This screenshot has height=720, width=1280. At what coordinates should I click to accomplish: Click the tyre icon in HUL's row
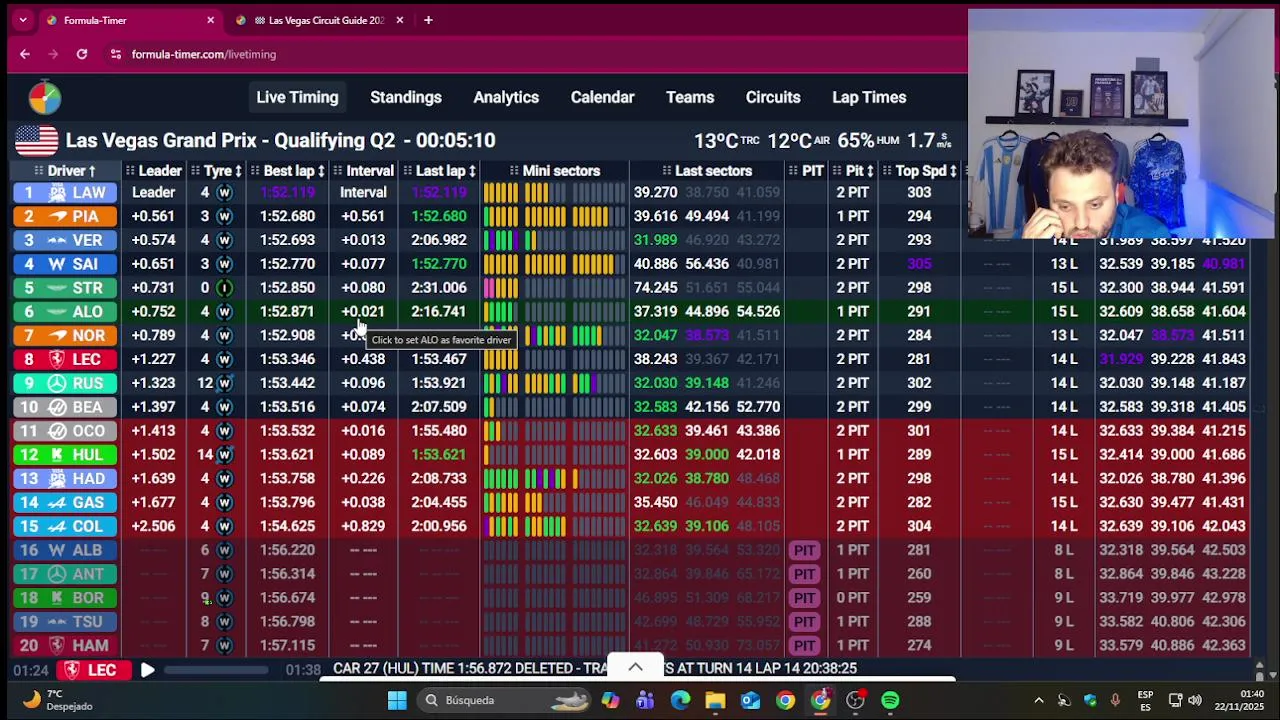(224, 454)
